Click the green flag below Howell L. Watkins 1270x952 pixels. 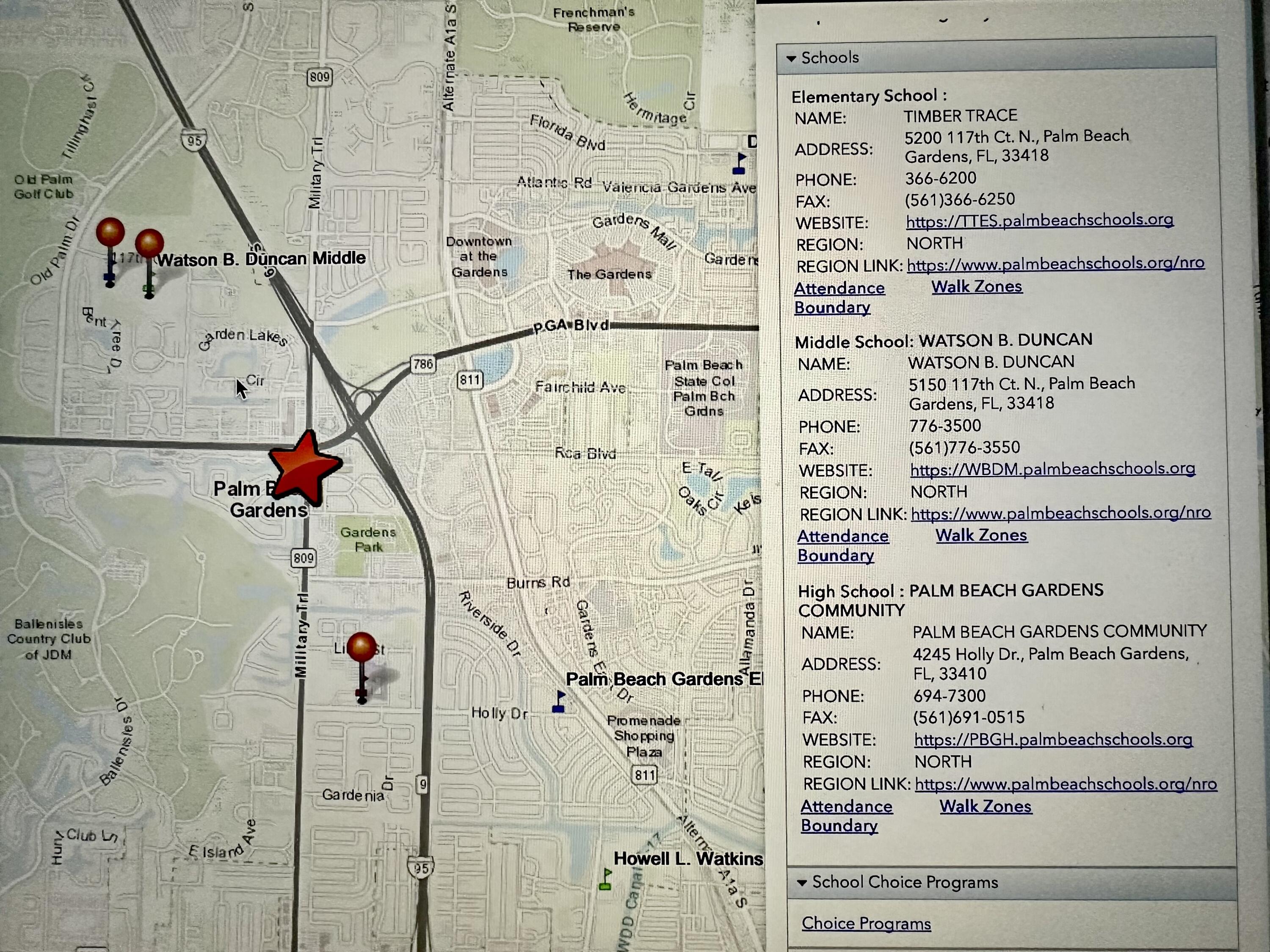(605, 880)
